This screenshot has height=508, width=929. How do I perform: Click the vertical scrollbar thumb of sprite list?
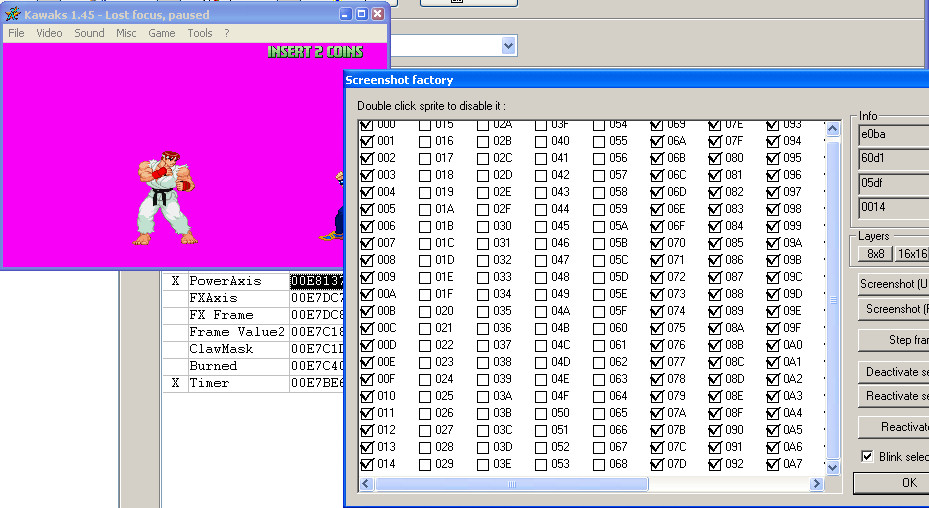832,300
